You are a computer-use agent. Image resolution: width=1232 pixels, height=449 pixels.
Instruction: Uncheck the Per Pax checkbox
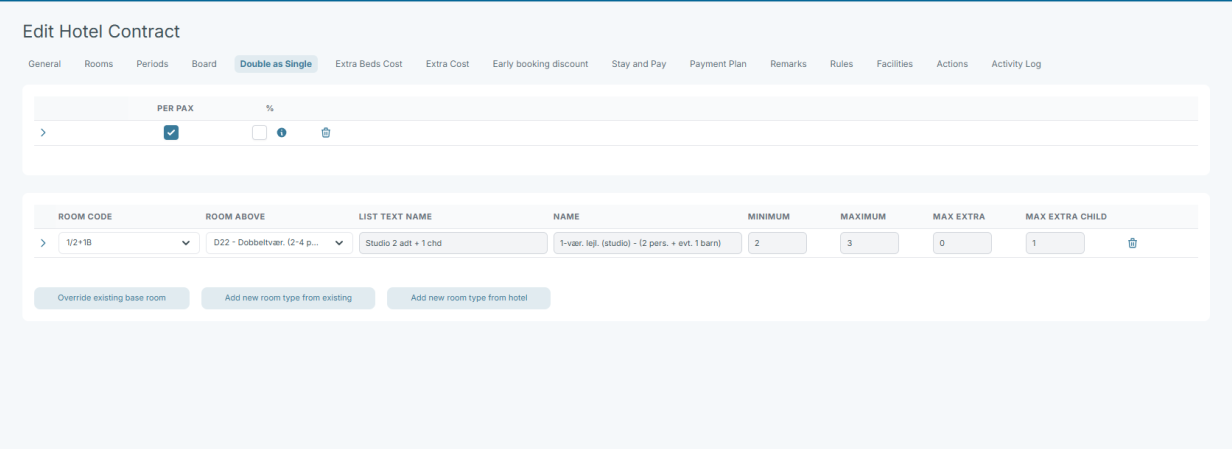171,133
